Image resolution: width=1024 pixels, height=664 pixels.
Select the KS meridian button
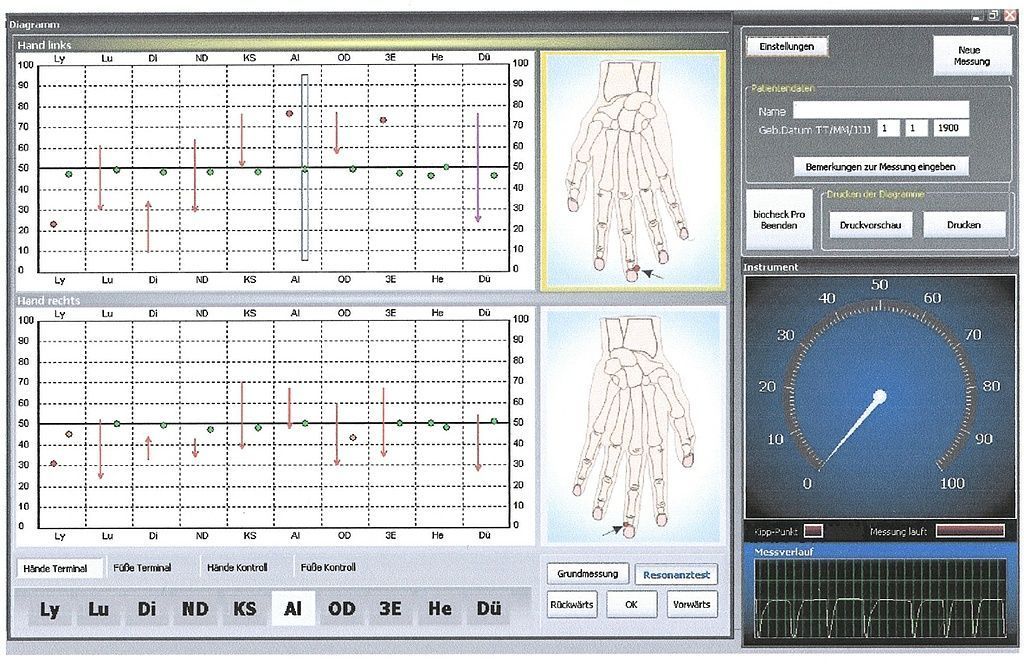(244, 608)
